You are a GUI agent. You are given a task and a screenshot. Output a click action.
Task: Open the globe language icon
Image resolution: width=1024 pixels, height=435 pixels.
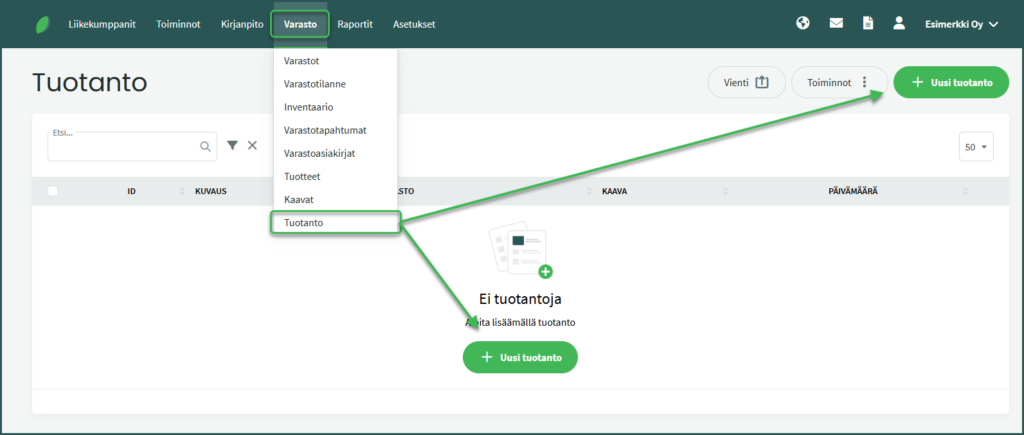tap(802, 23)
